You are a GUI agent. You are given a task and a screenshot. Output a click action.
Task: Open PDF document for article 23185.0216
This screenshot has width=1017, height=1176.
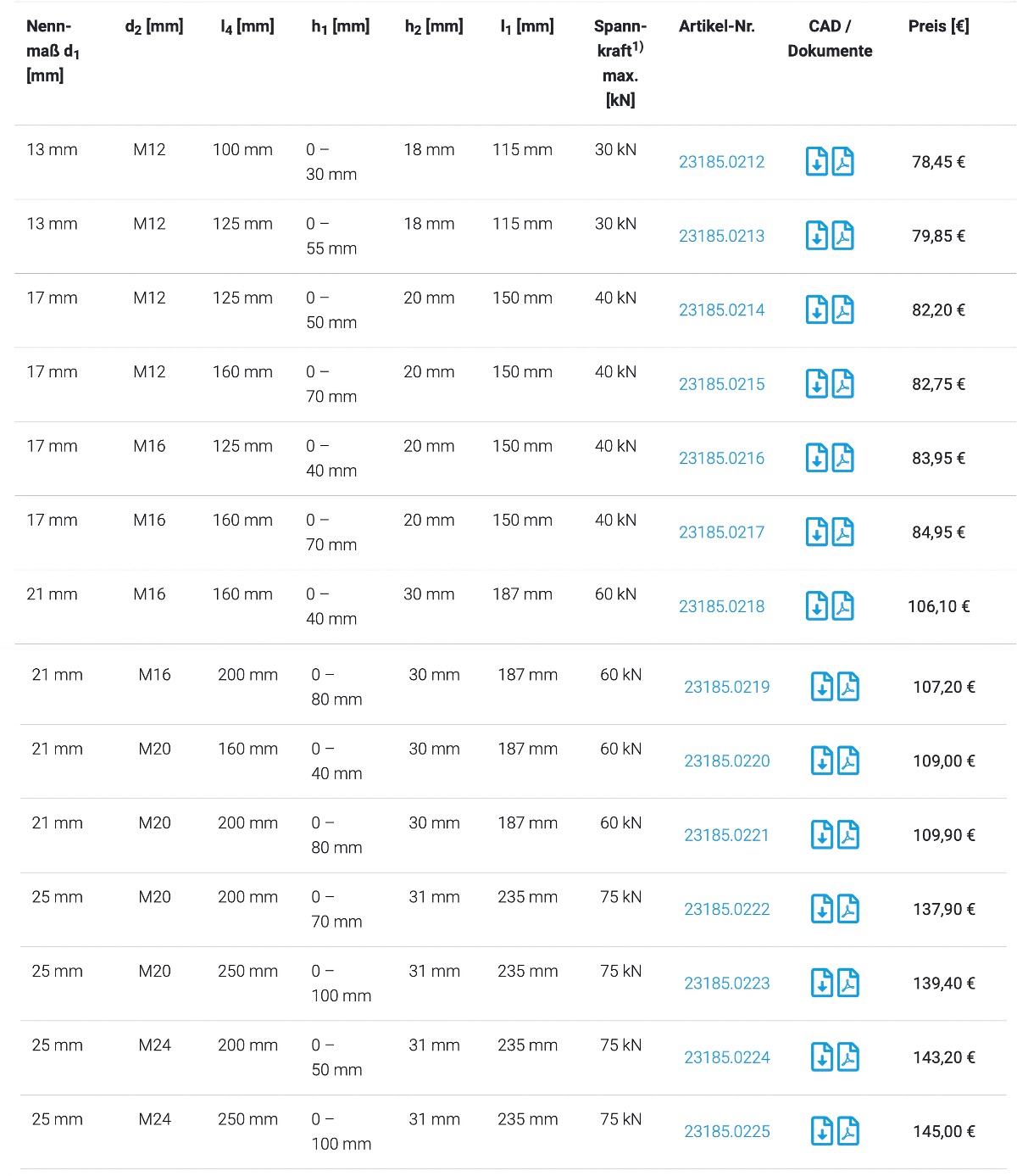[842, 458]
